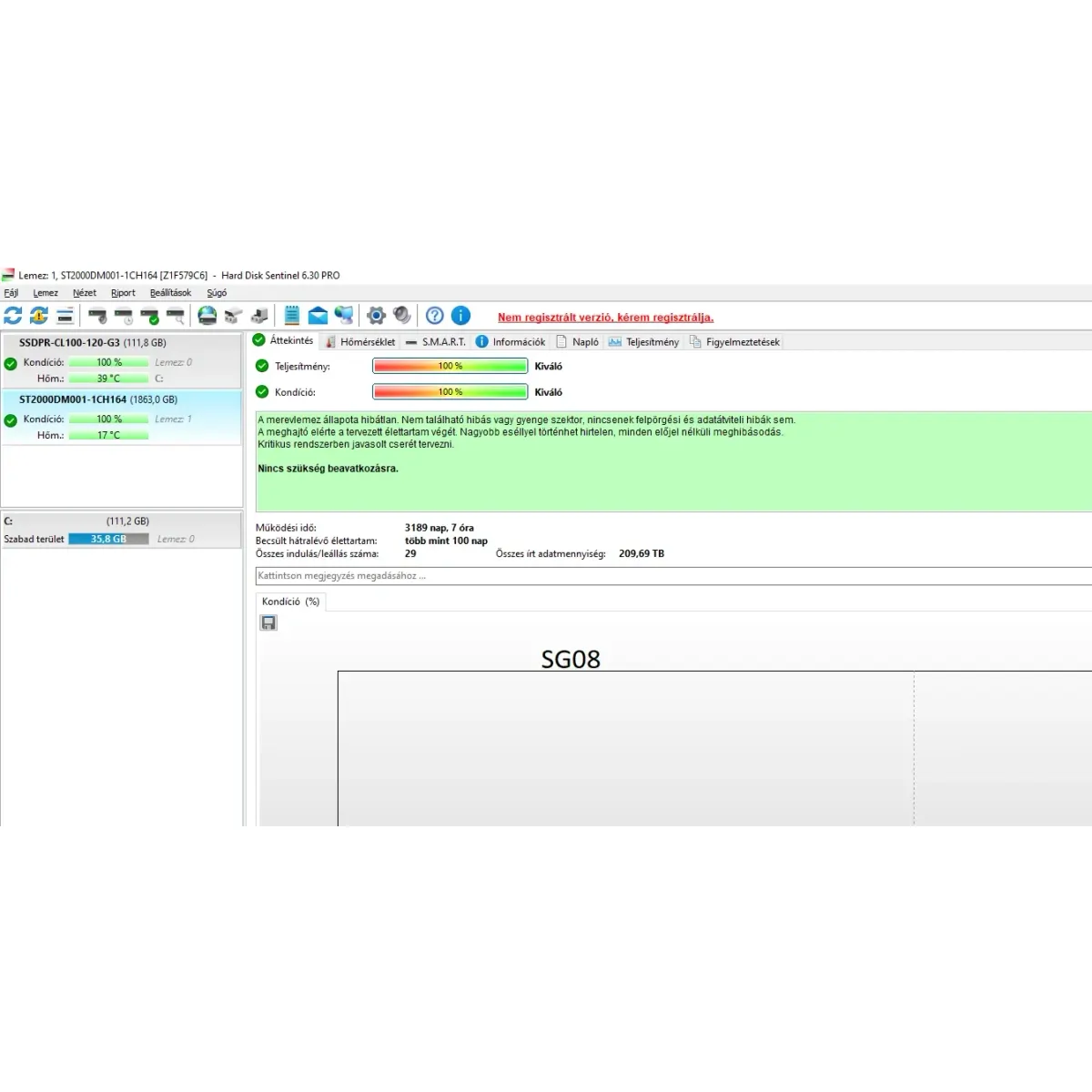Save the chart using floppy disk icon

[x=268, y=622]
